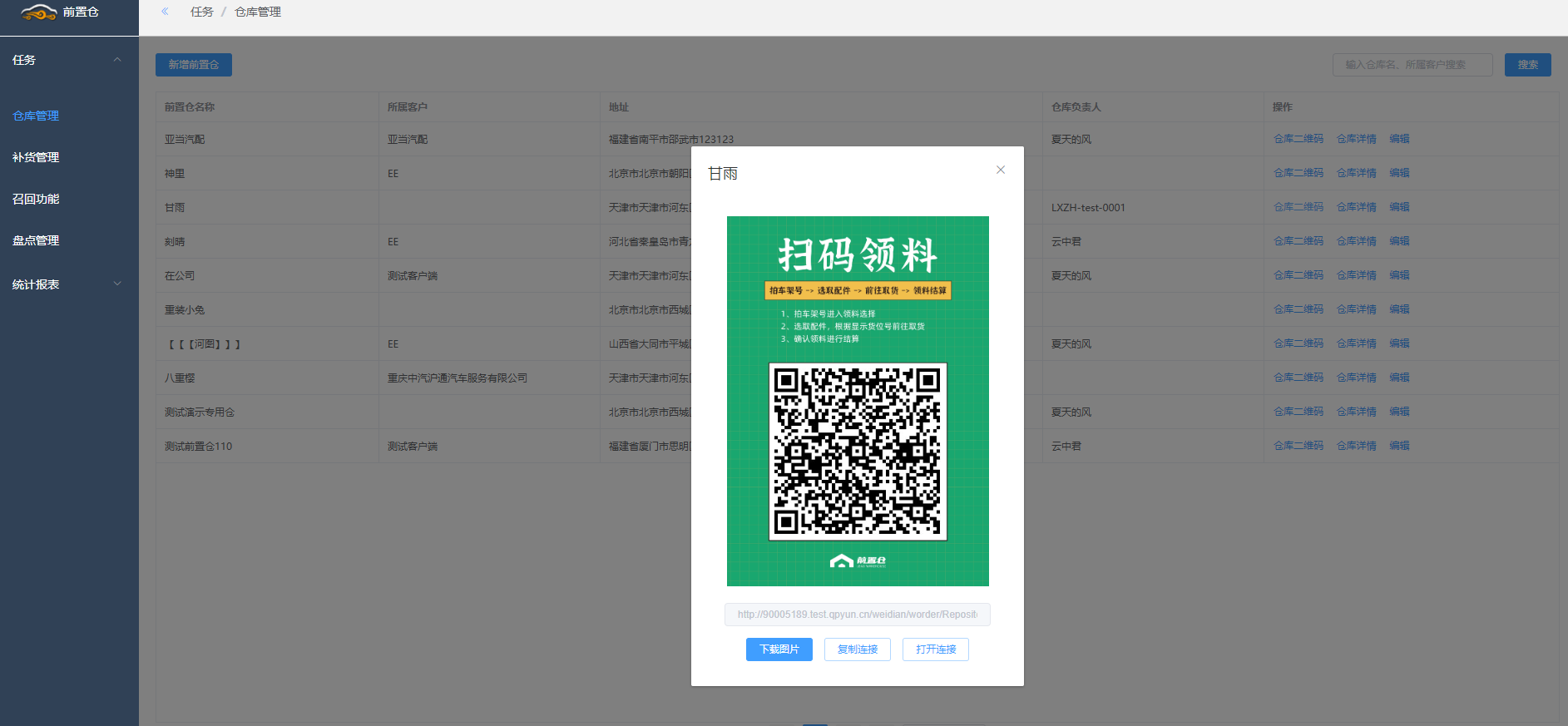The height and width of the screenshot is (726, 1568).
Task: Click the 下载图片 button
Action: click(x=779, y=649)
